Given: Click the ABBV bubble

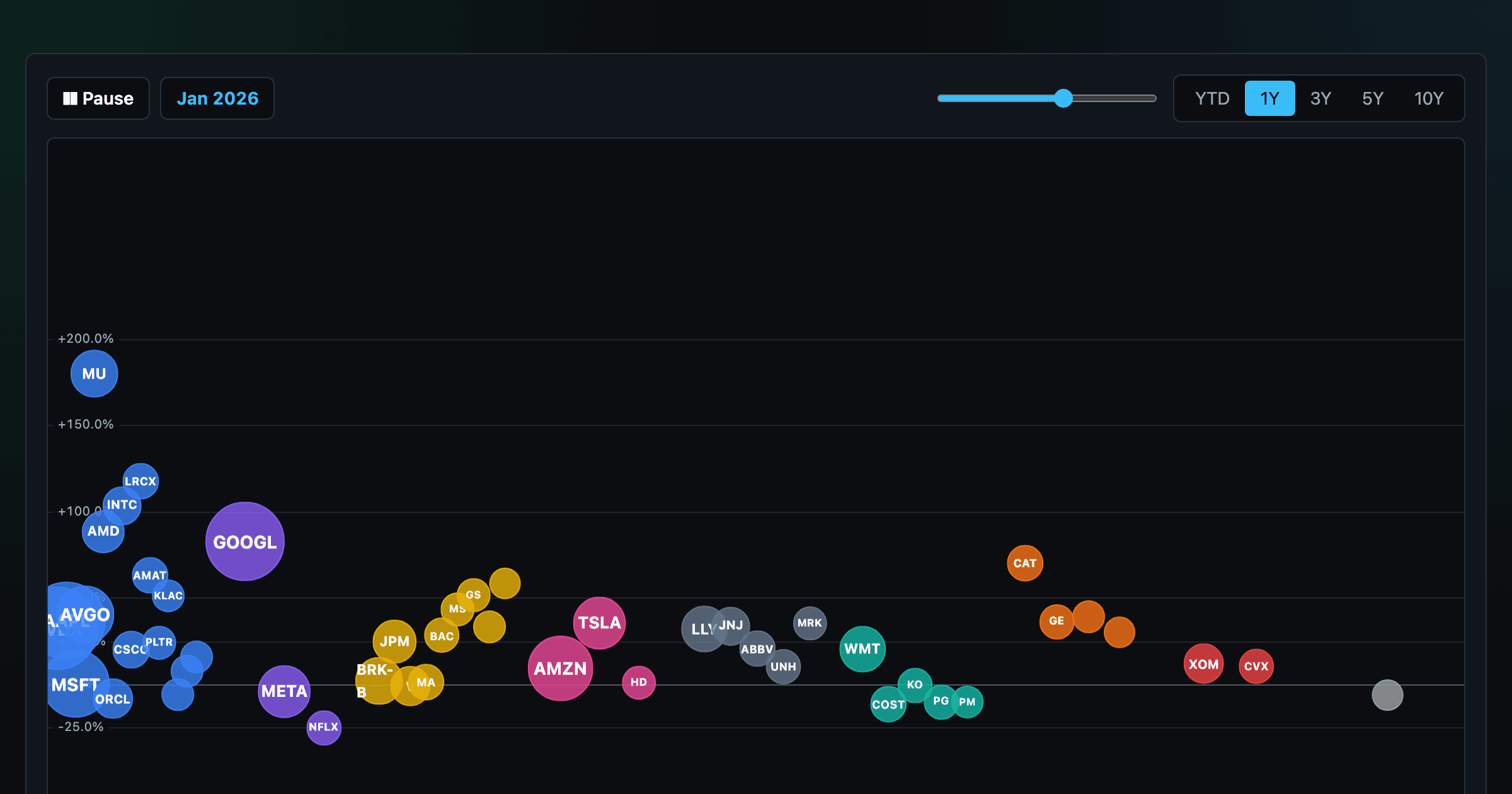Looking at the screenshot, I should click(x=757, y=649).
